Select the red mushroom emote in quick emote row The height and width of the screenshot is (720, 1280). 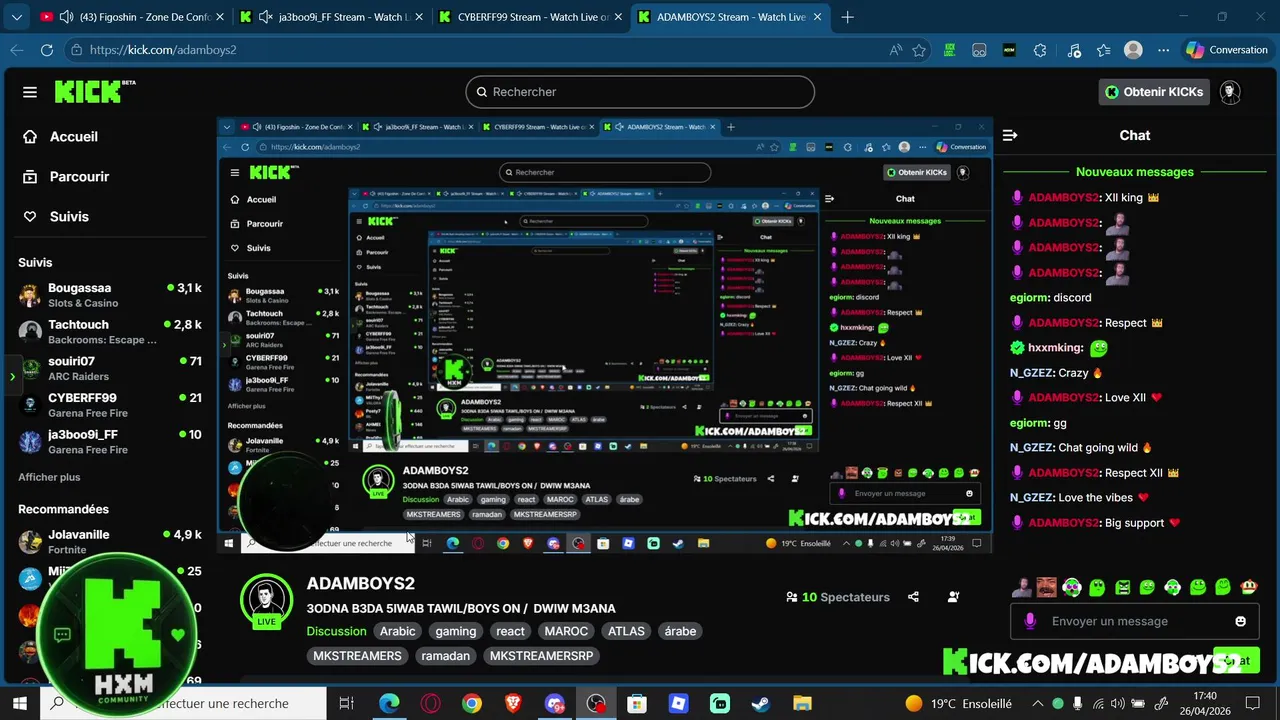(1250, 587)
